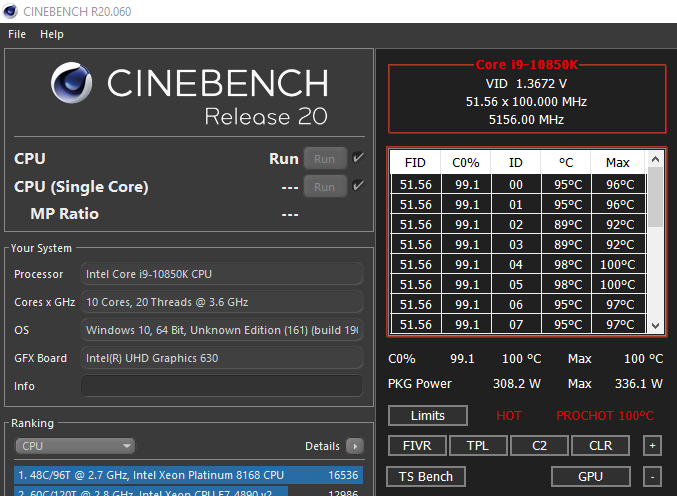Select core ID 07 cell
The height and width of the screenshot is (496, 677).
(516, 325)
